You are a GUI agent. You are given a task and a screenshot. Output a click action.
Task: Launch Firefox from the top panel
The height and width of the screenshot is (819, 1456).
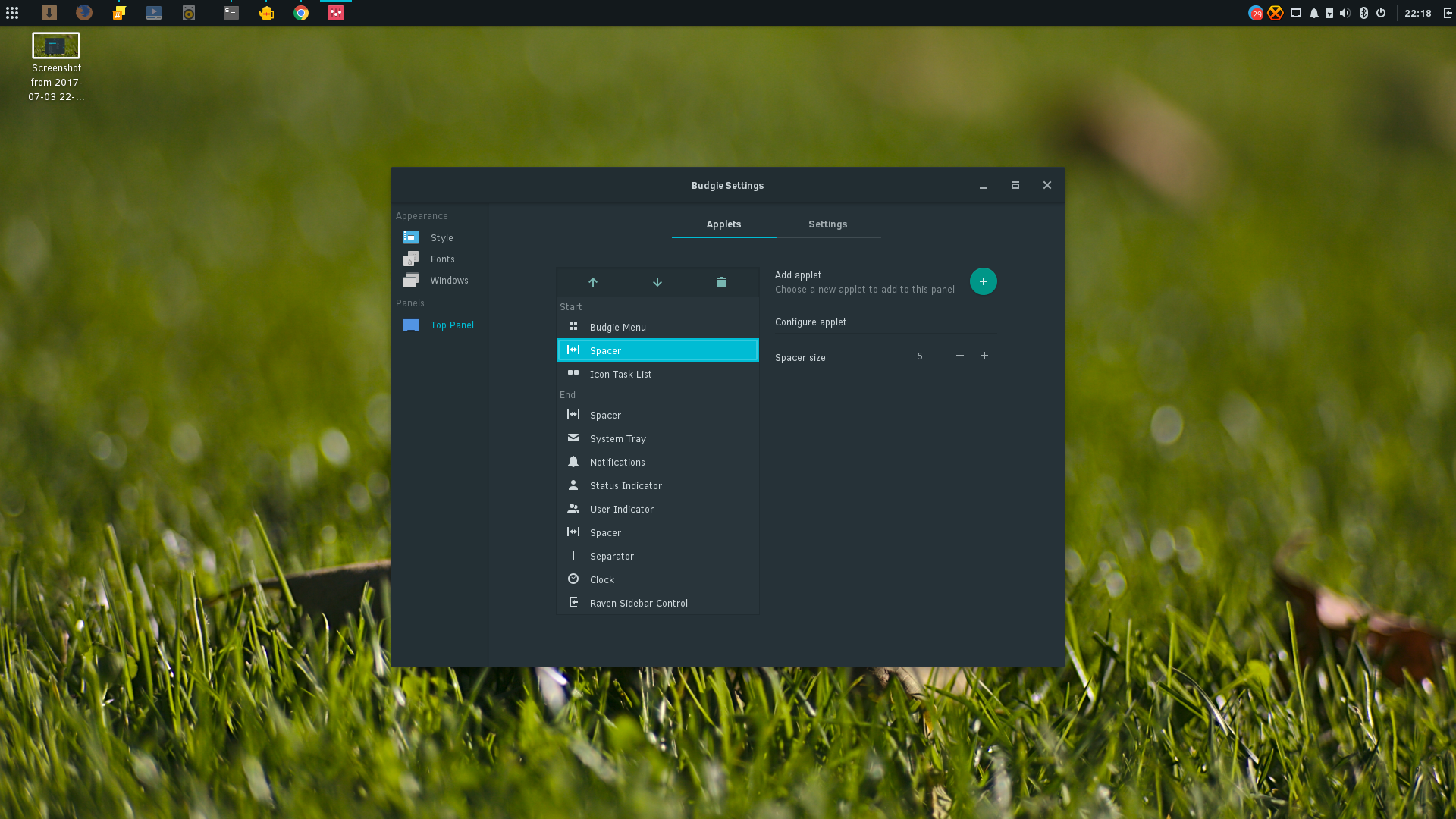[x=84, y=13]
